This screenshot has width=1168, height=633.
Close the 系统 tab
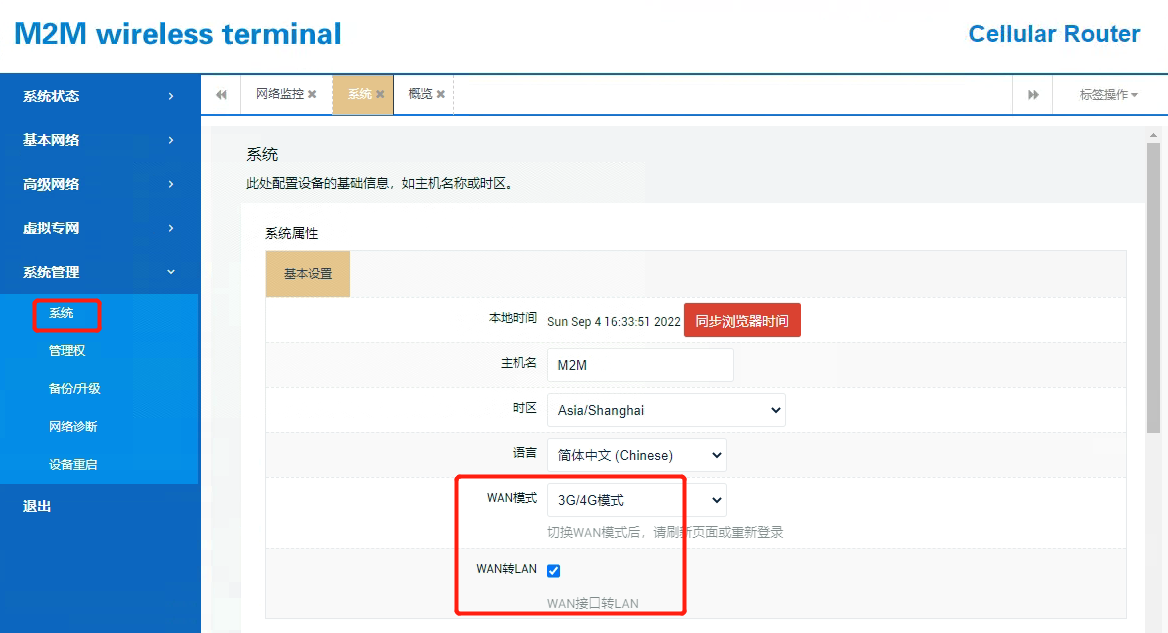380,95
